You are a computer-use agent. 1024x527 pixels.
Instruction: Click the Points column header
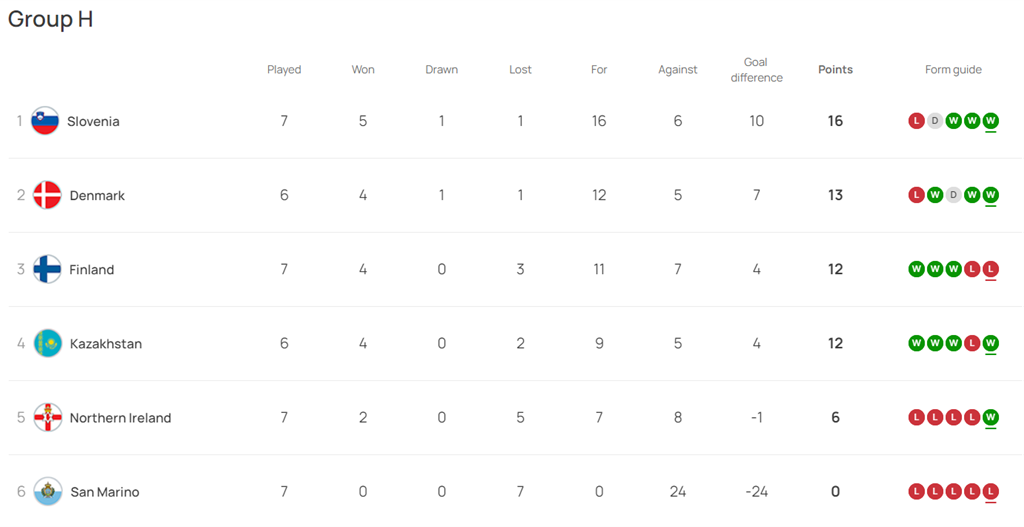click(x=835, y=70)
